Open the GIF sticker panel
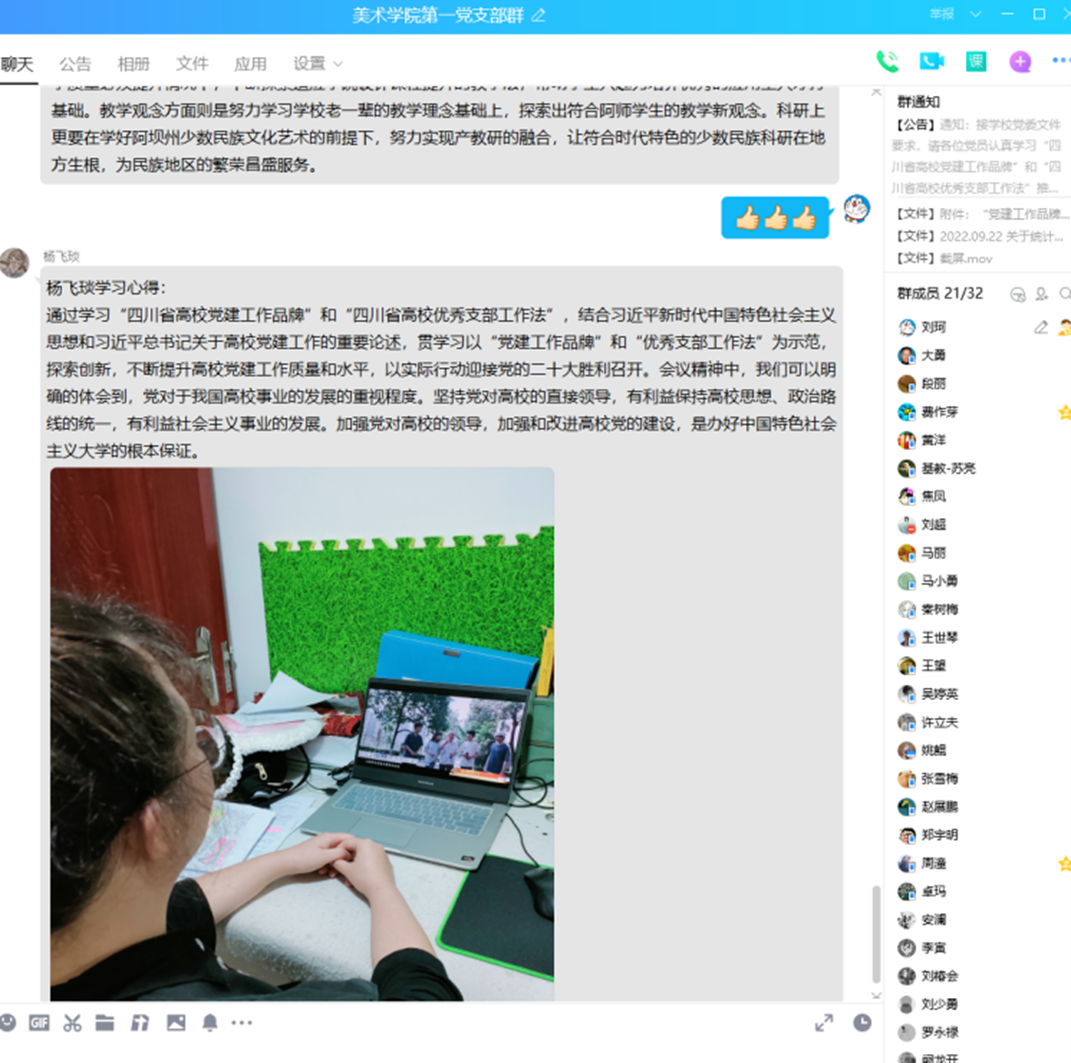The height and width of the screenshot is (1063, 1071). pos(39,1023)
